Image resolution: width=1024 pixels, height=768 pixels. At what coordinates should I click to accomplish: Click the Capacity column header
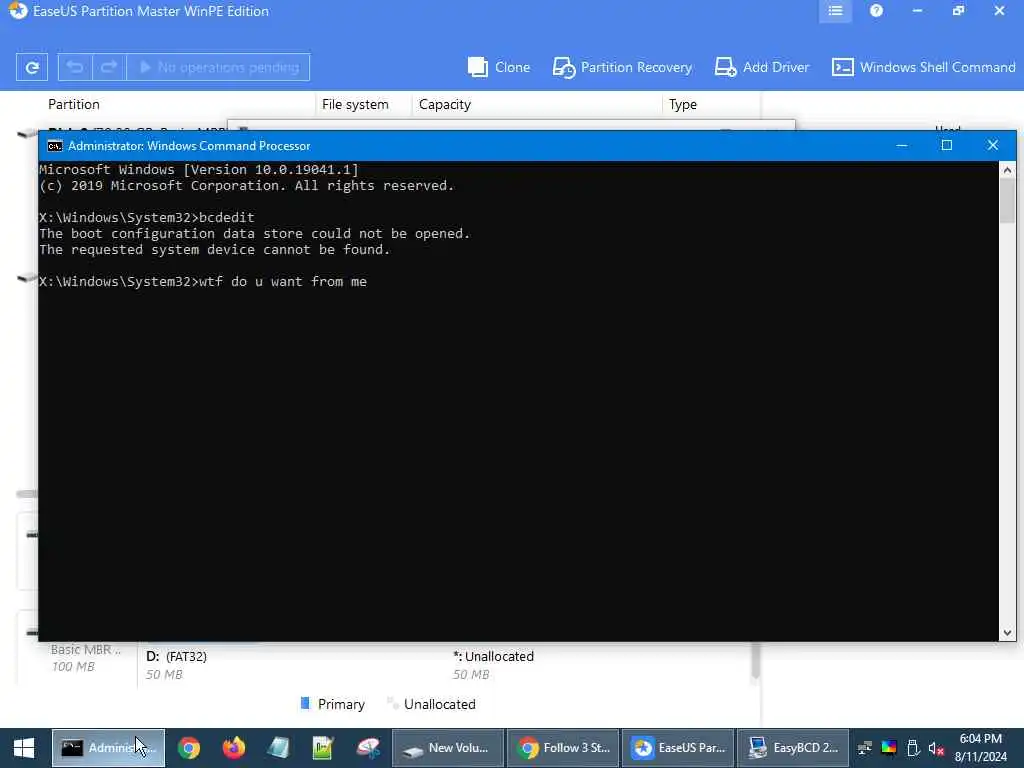(445, 104)
